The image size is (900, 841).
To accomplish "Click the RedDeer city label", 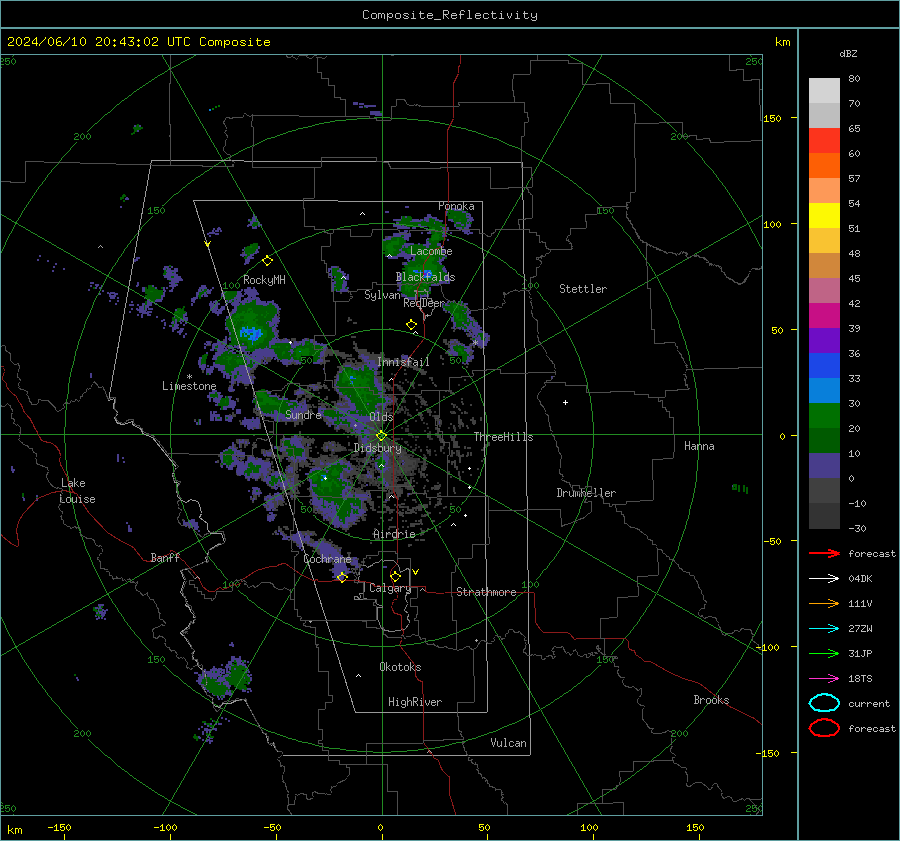I will 424,303.
